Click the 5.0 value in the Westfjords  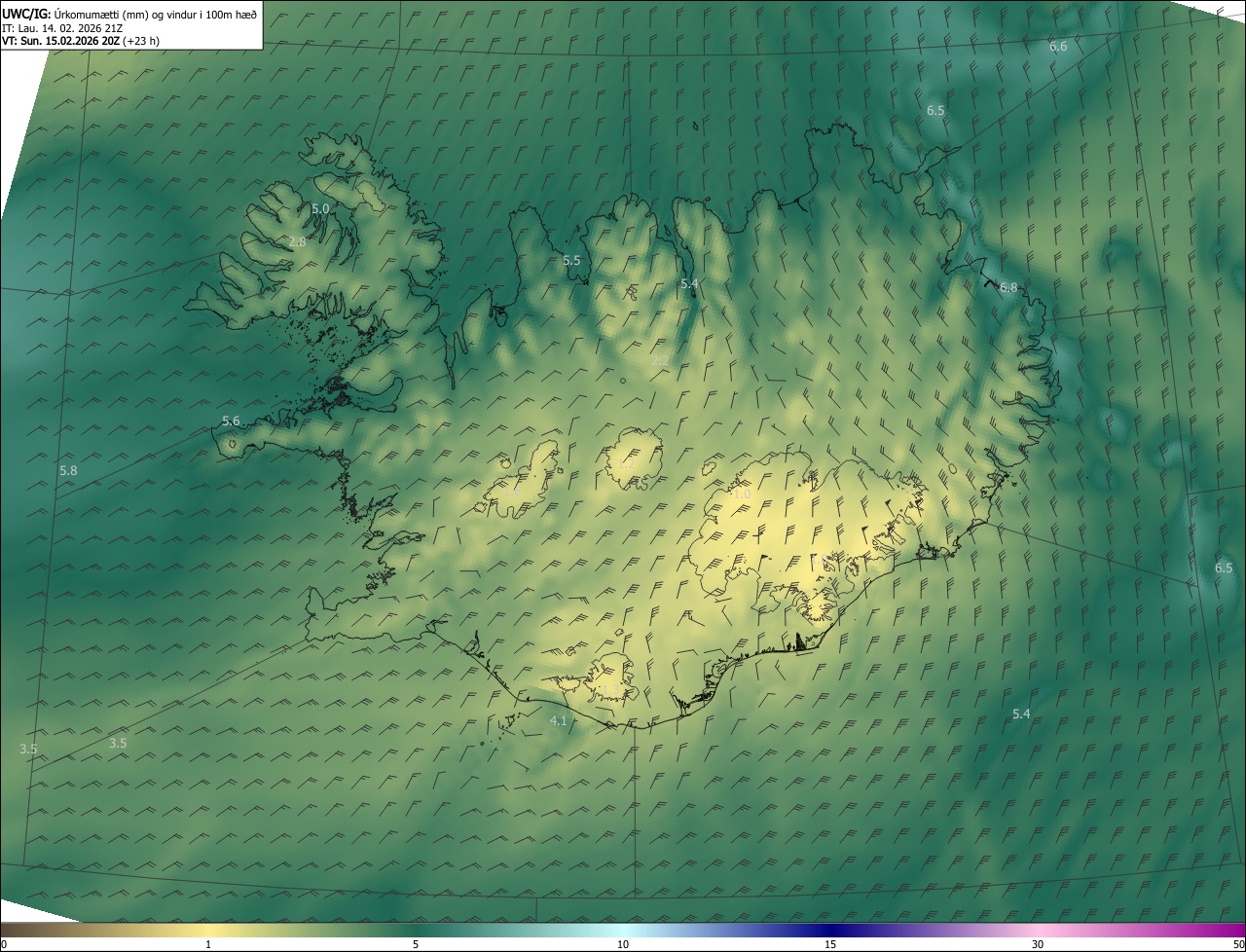click(320, 208)
